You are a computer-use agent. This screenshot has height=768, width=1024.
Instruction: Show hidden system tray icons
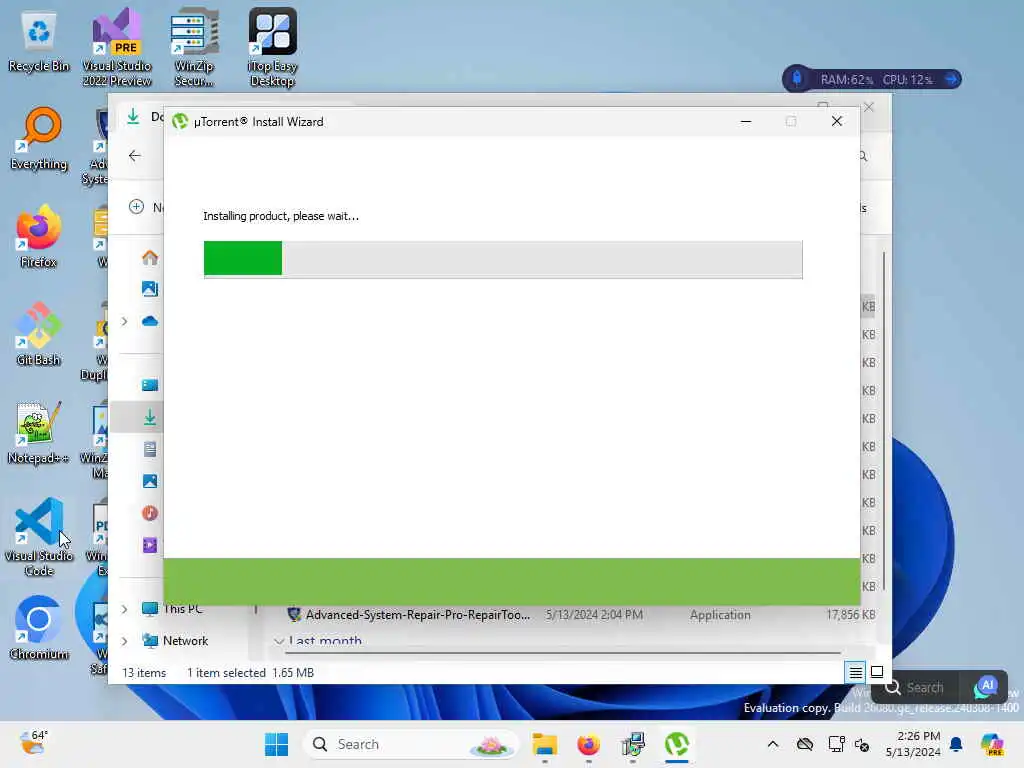click(773, 744)
